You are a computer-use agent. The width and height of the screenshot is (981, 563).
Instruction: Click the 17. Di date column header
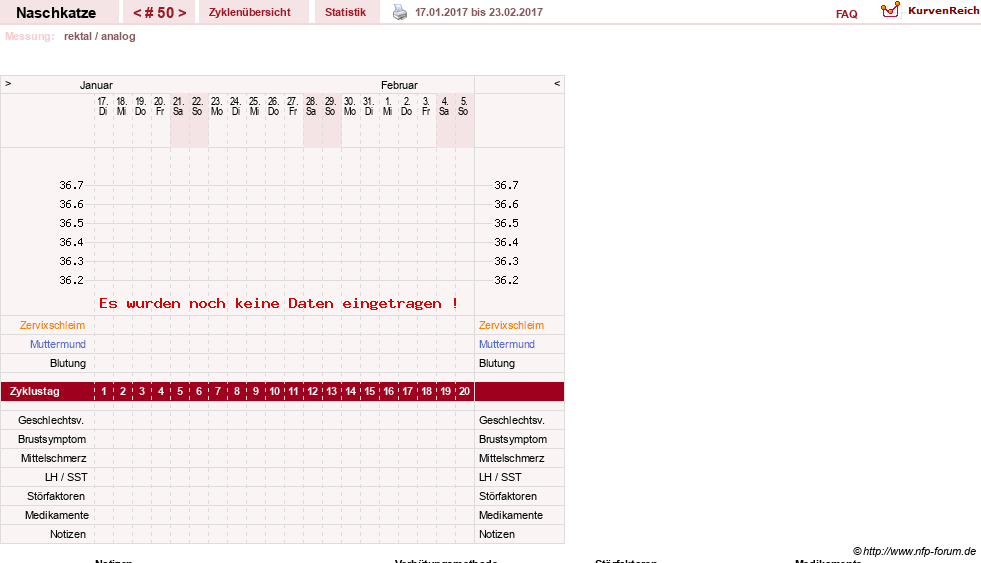[103, 106]
